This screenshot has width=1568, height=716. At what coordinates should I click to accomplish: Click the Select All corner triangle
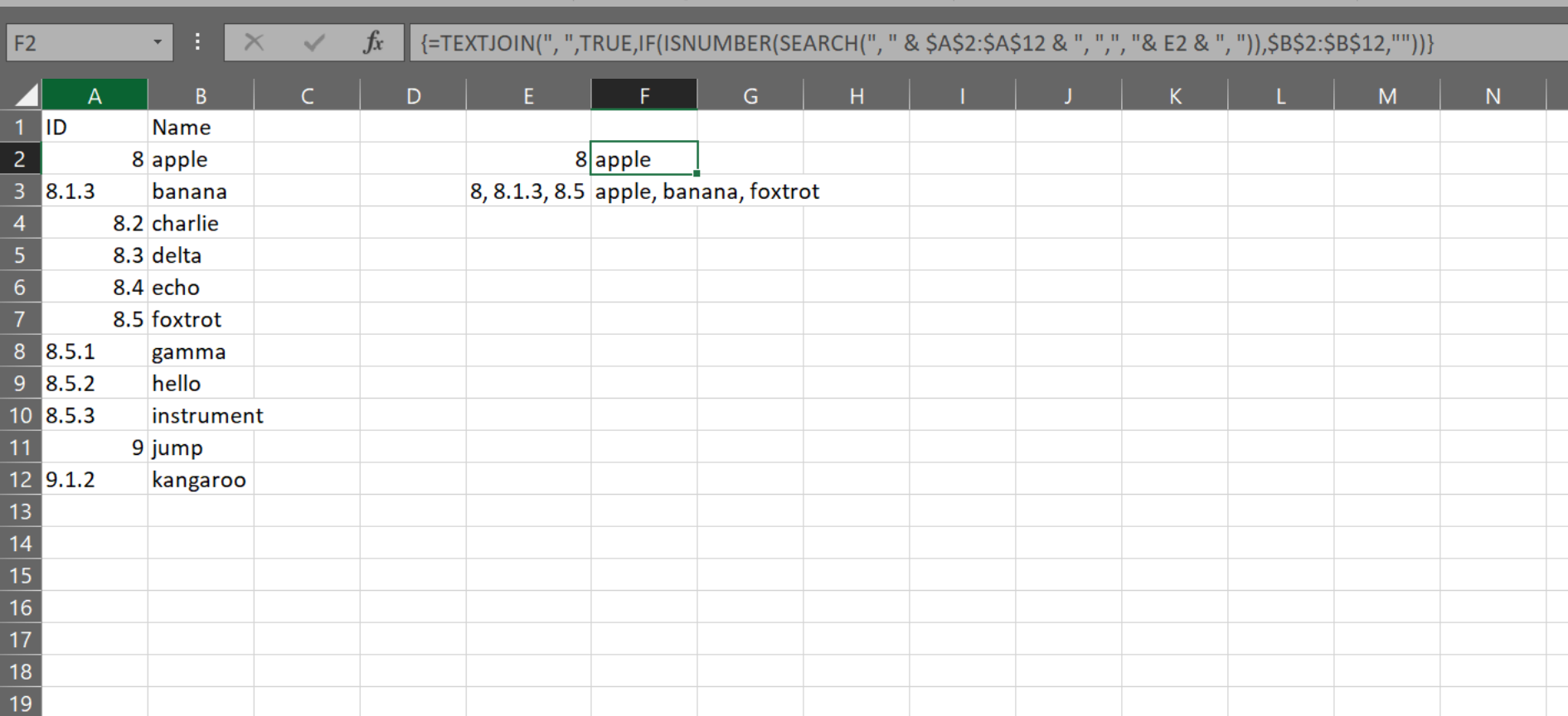click(27, 96)
